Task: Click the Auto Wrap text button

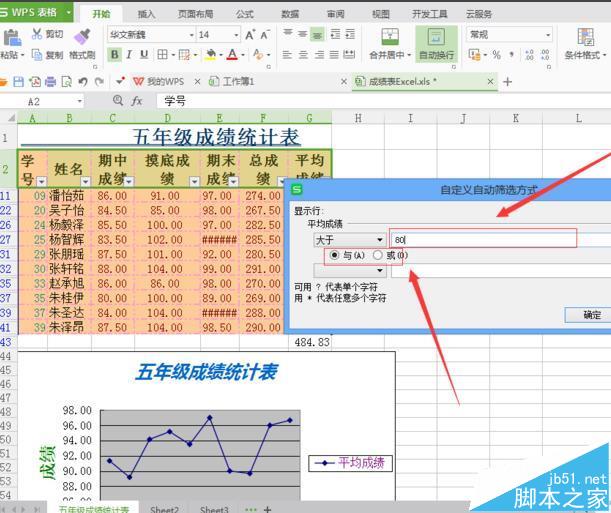Action: [436, 44]
